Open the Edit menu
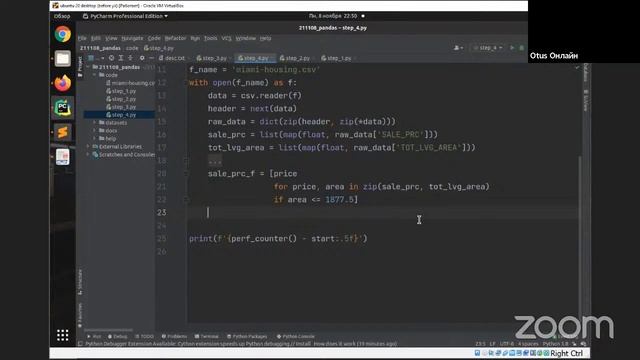This screenshot has width=640, height=360. [96, 38]
